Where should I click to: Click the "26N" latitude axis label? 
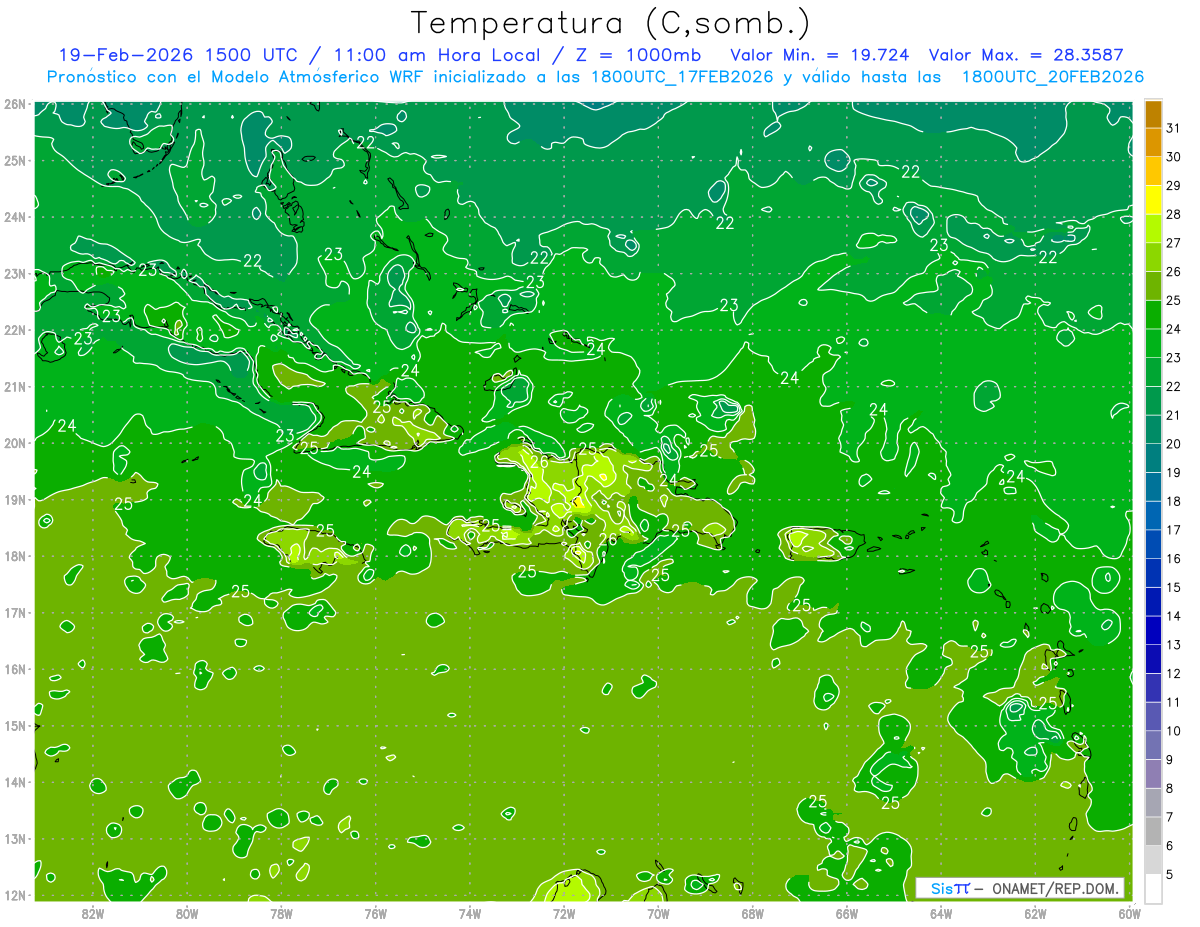pos(13,104)
